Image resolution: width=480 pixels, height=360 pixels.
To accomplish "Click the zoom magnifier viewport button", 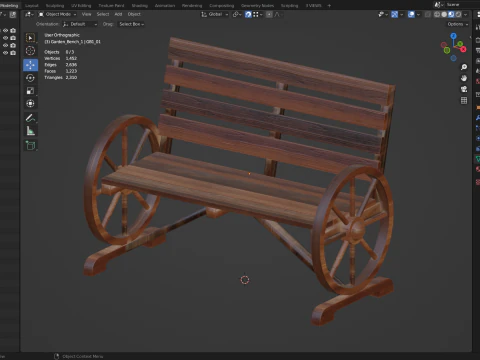I will 464,67.
